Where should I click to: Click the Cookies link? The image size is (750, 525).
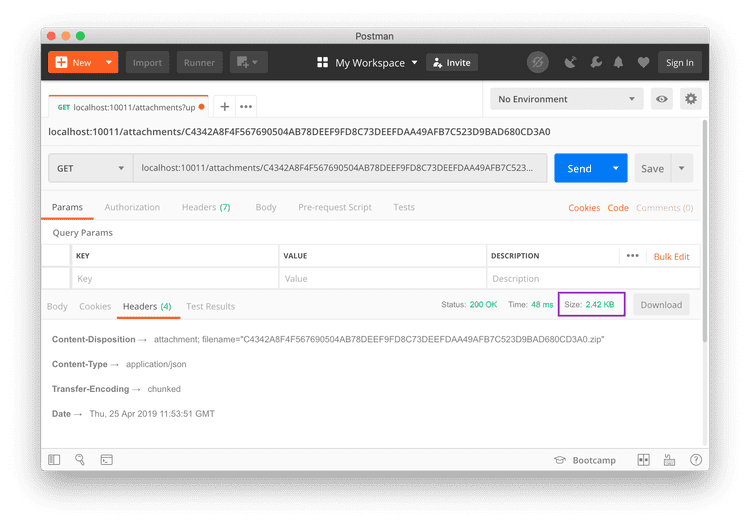(x=584, y=208)
